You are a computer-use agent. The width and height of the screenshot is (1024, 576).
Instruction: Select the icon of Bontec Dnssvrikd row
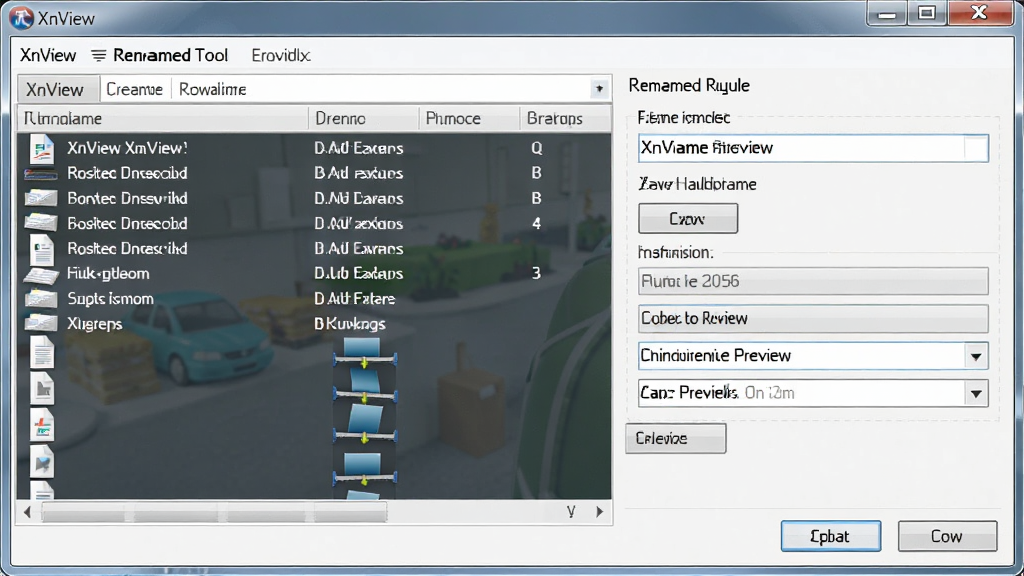tap(40, 198)
